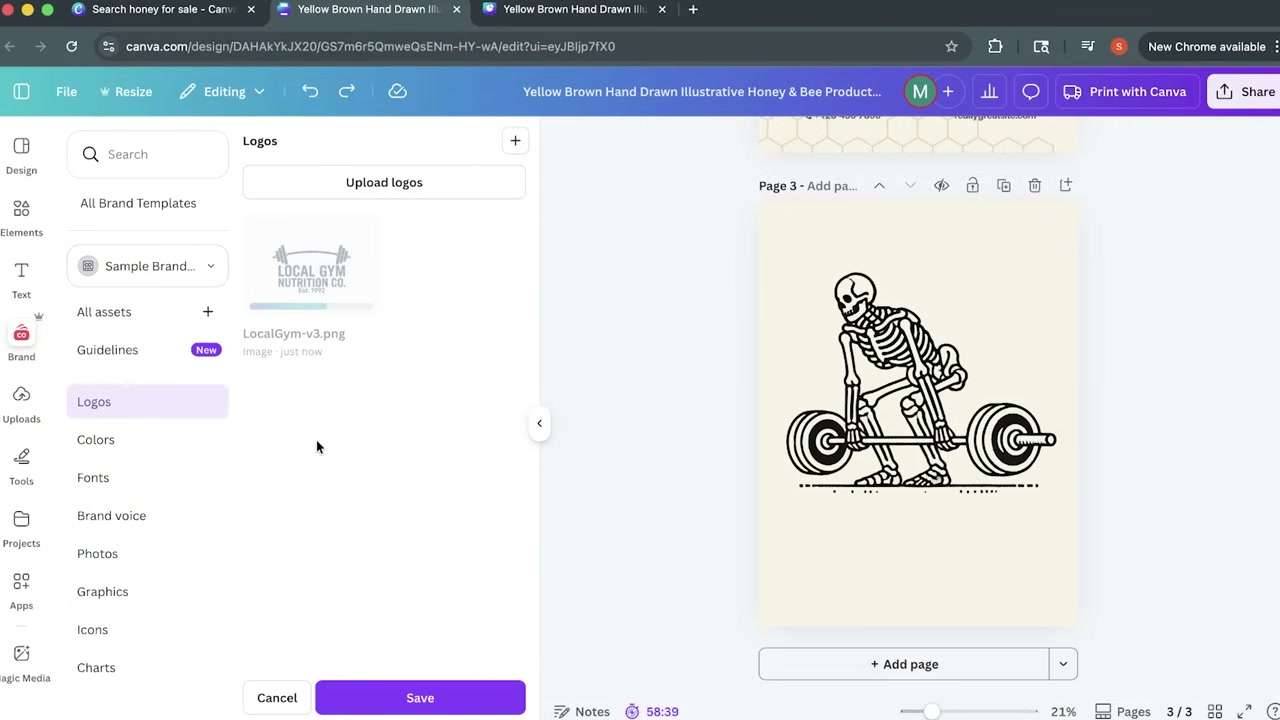Delete Page 3 with trash icon
The height and width of the screenshot is (720, 1280).
[x=1035, y=185]
